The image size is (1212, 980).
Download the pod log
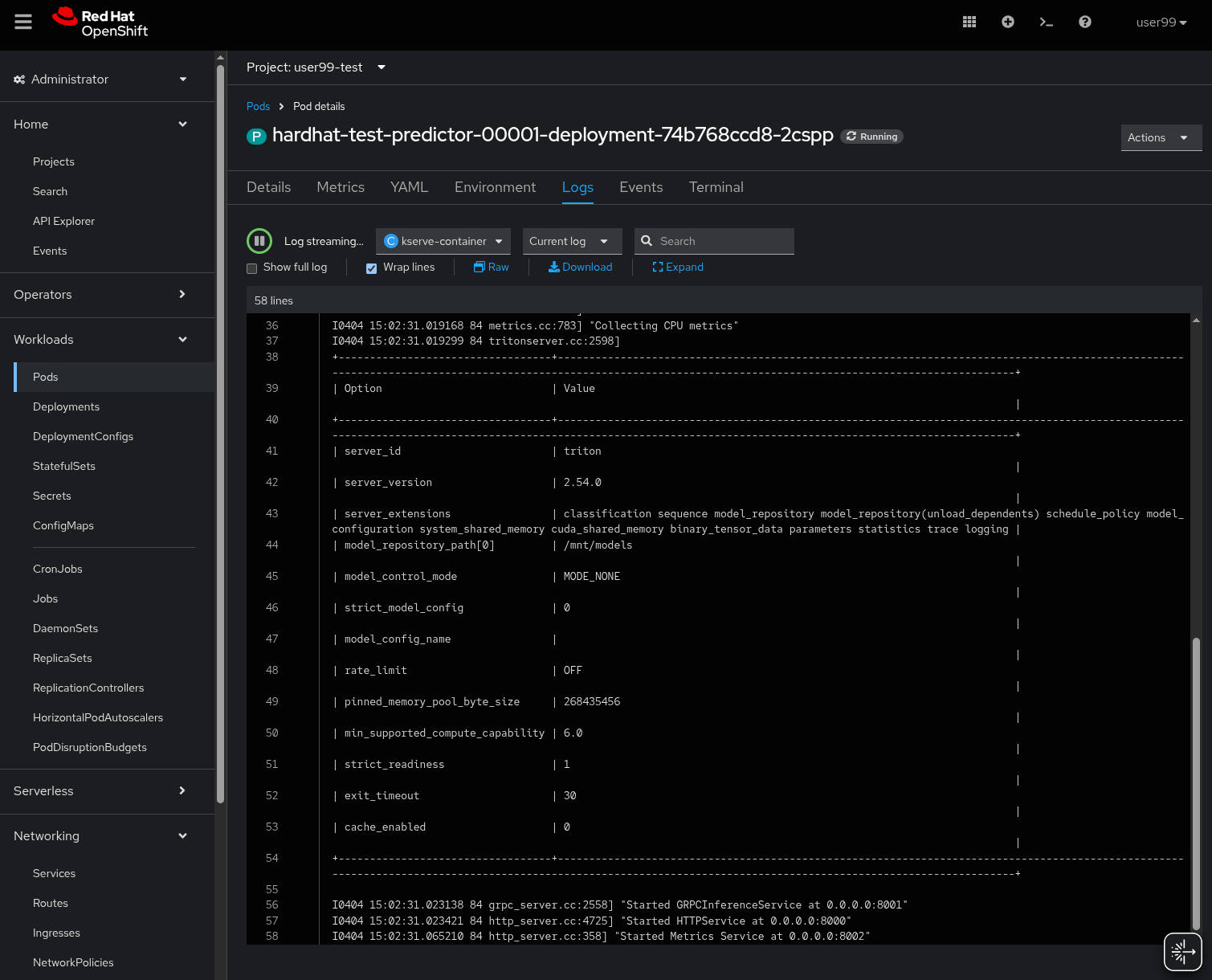click(x=580, y=267)
